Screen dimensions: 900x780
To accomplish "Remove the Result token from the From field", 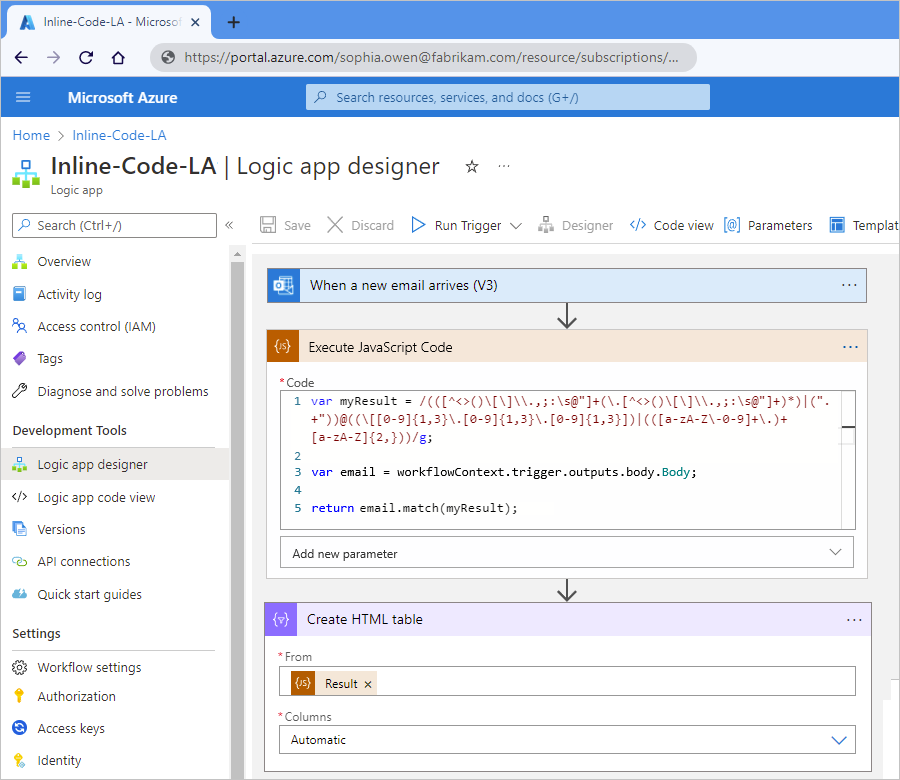I will [x=367, y=683].
